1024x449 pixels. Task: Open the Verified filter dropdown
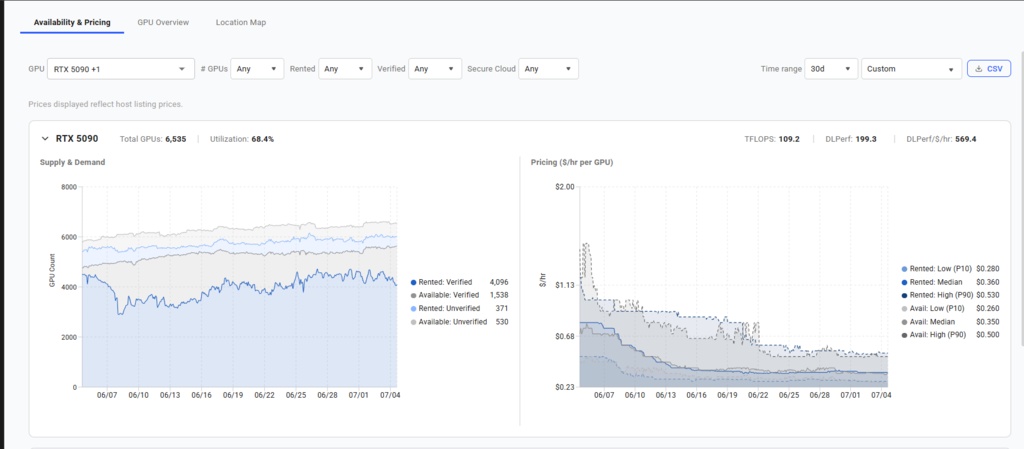click(x=435, y=69)
